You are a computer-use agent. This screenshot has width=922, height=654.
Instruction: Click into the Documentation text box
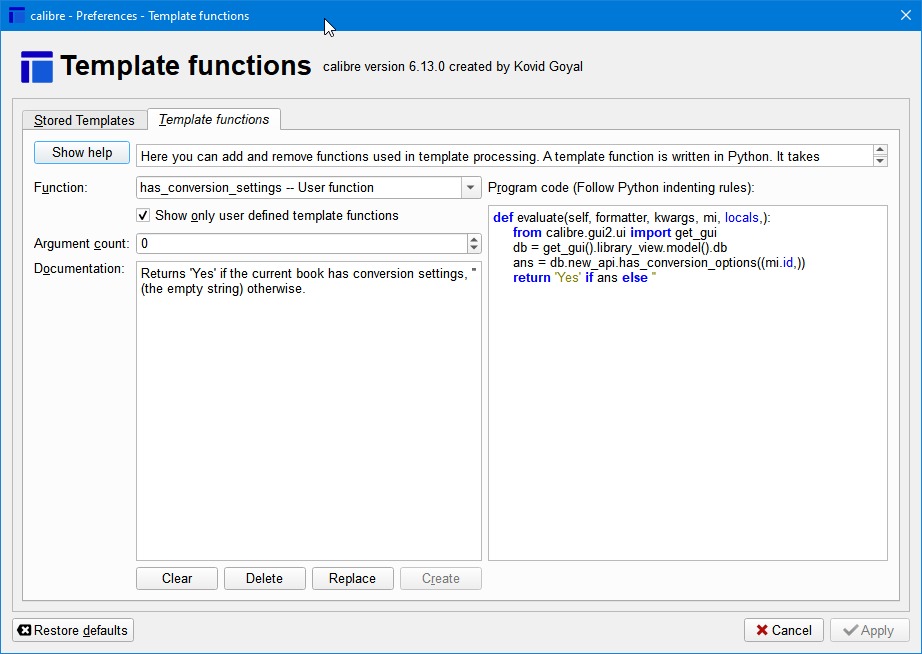pyautogui.click(x=309, y=411)
